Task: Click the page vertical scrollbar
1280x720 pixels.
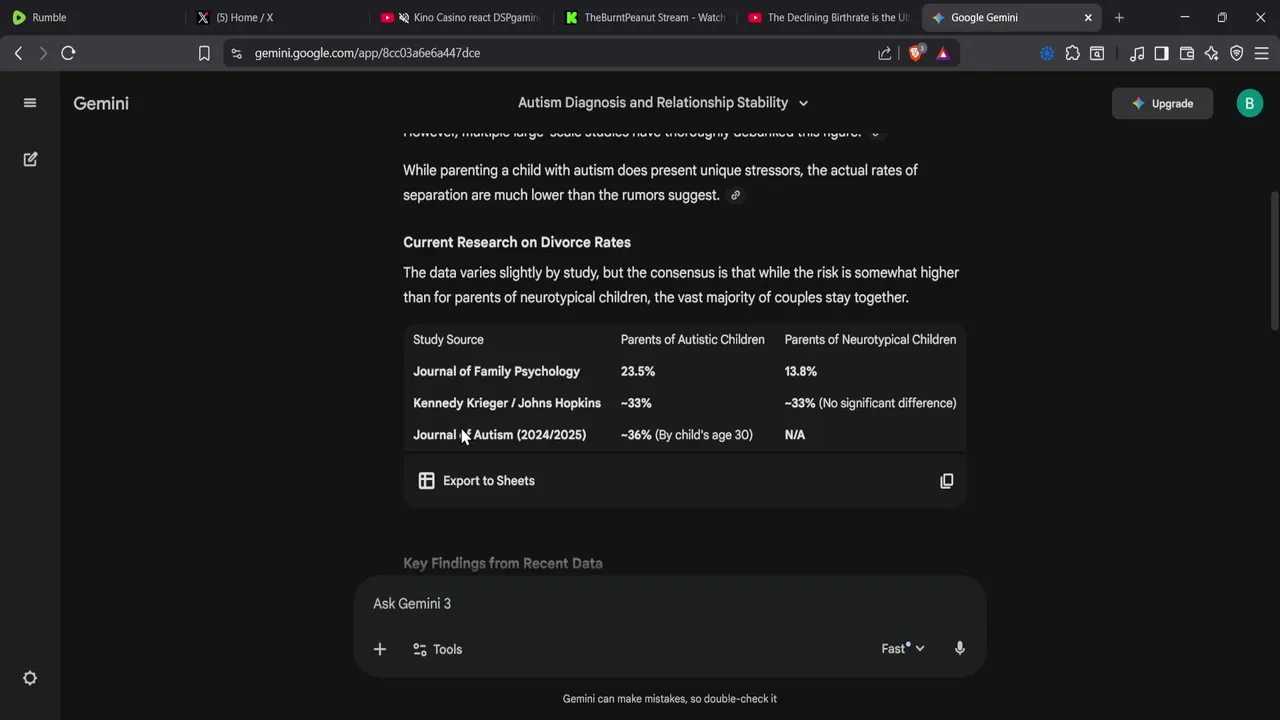Action: click(1273, 260)
